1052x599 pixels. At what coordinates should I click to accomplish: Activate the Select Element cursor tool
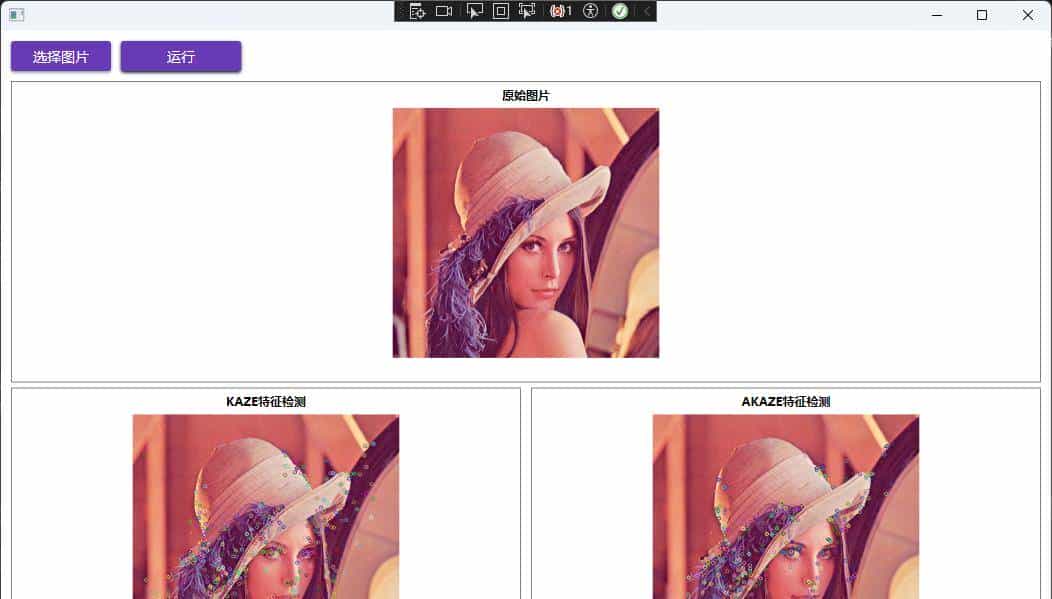click(x=475, y=11)
